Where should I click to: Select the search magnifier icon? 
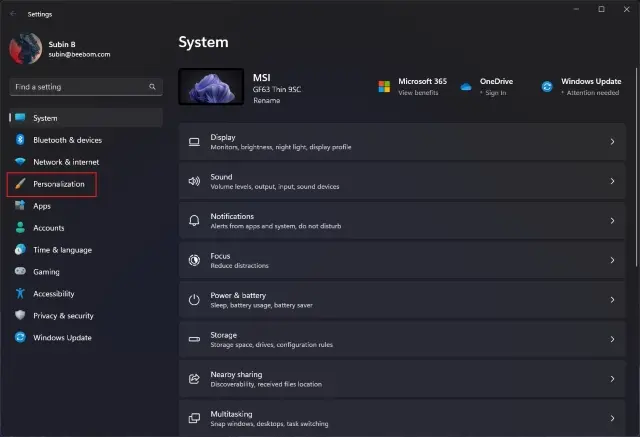click(152, 87)
